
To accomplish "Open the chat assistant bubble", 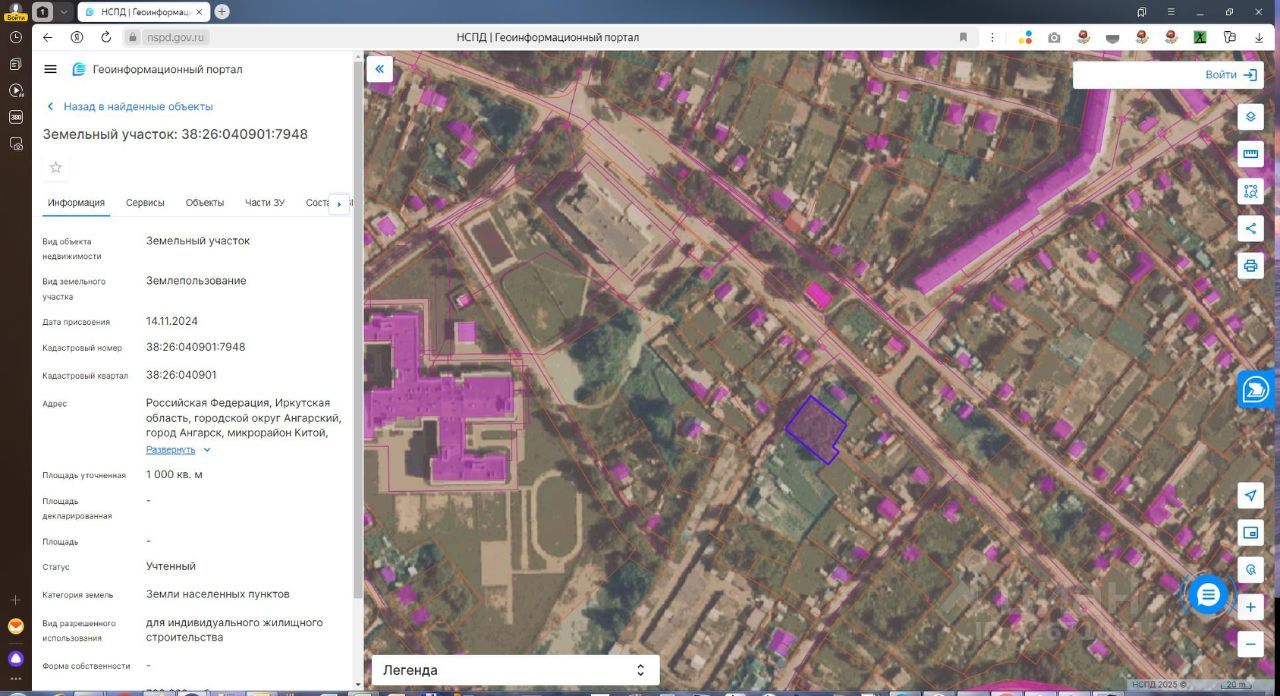I will pos(1208,596).
